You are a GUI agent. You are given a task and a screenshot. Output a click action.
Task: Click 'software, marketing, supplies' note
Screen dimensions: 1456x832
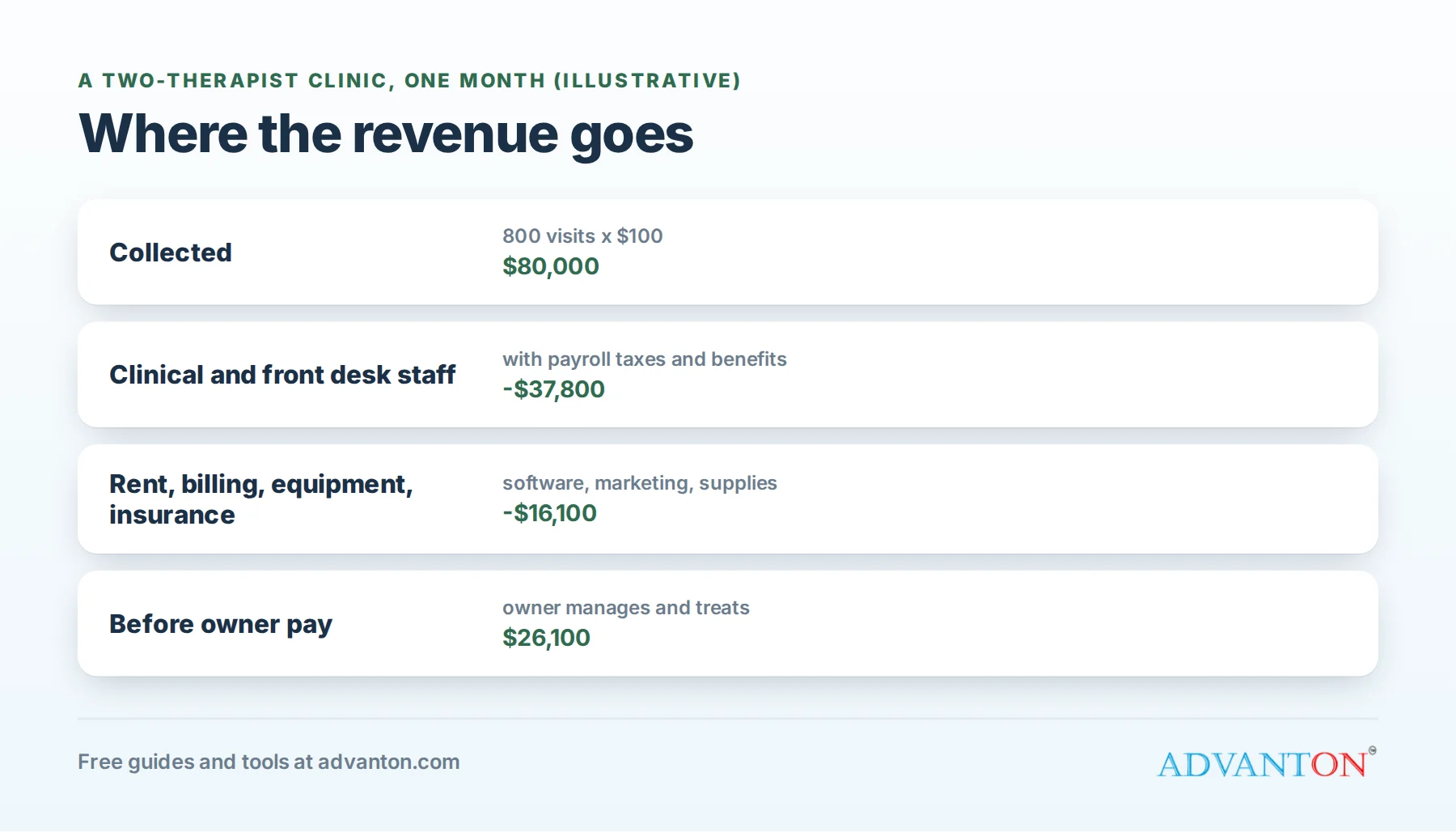pos(640,483)
